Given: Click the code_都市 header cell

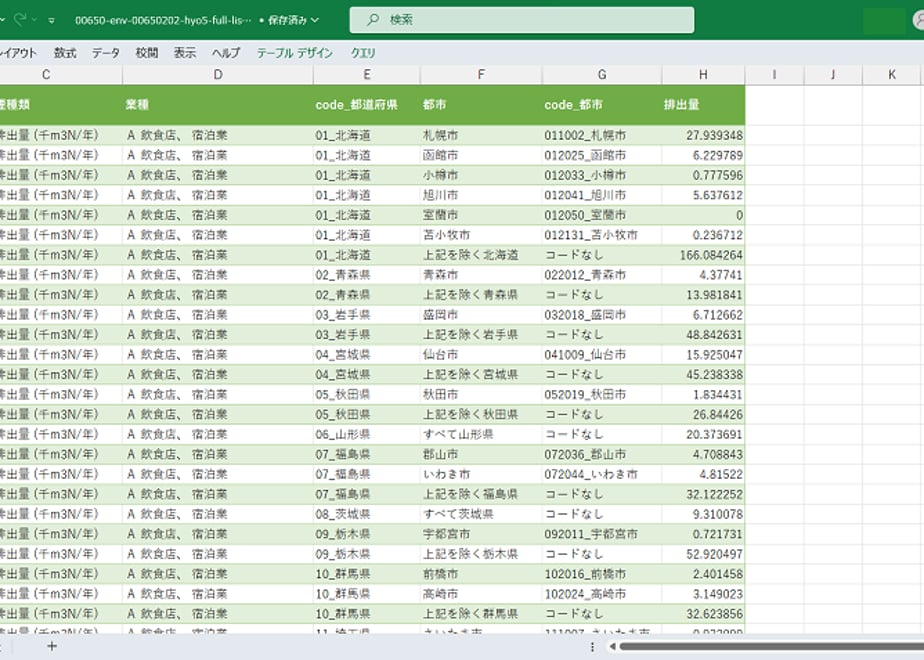Looking at the screenshot, I should (602, 105).
